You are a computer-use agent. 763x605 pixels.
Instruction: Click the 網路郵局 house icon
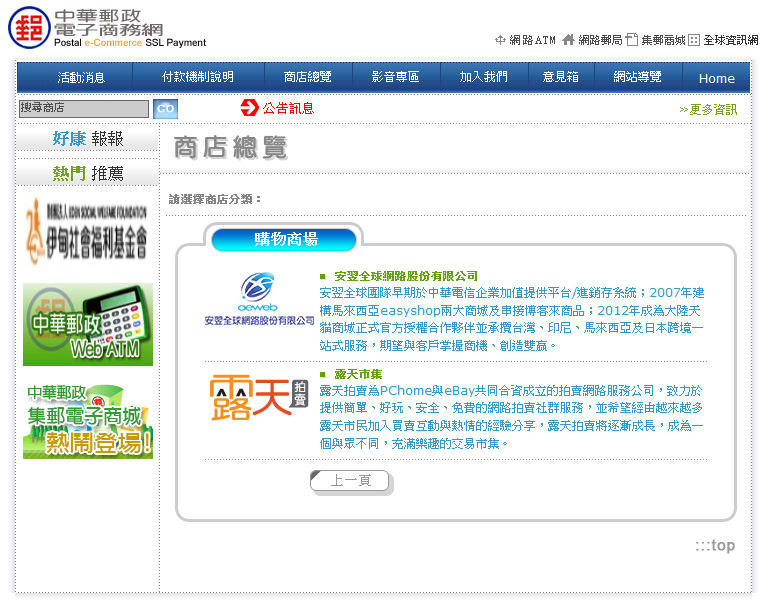click(x=569, y=40)
